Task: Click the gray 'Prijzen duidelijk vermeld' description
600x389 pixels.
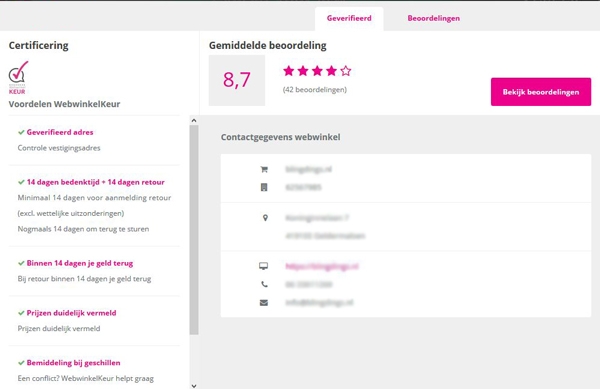Action: (59, 329)
